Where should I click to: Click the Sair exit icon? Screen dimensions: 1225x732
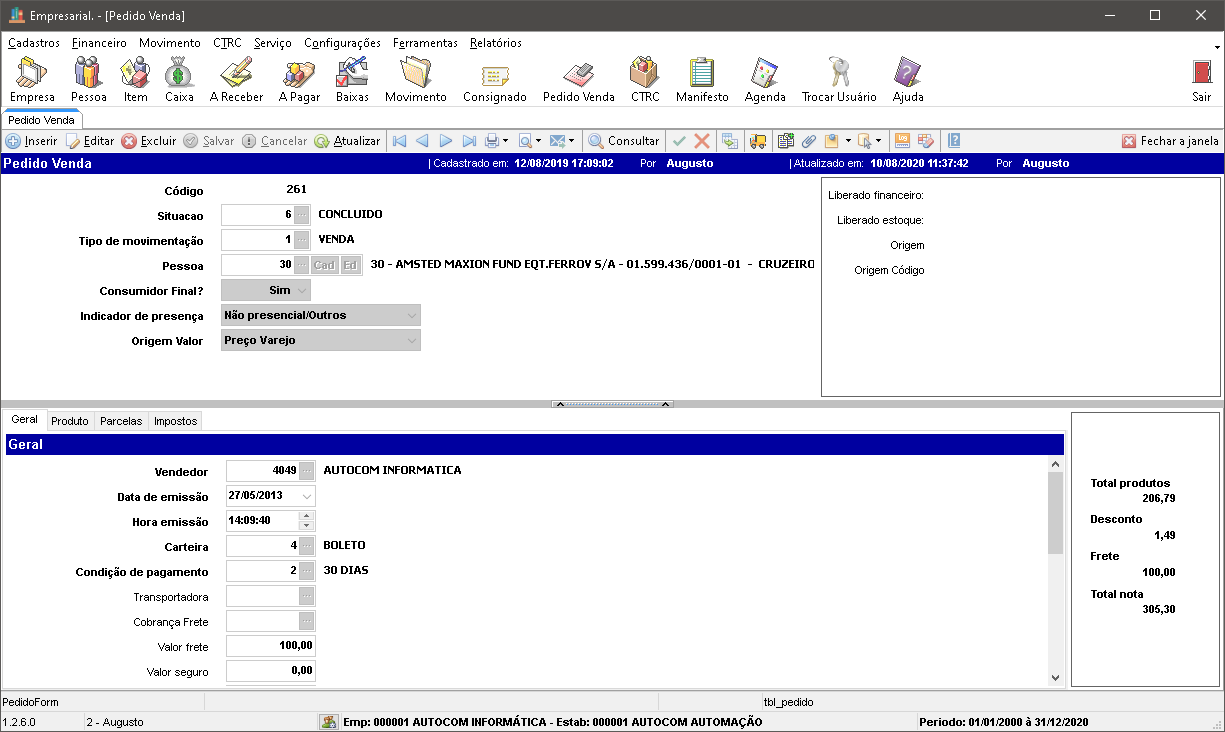point(1201,78)
